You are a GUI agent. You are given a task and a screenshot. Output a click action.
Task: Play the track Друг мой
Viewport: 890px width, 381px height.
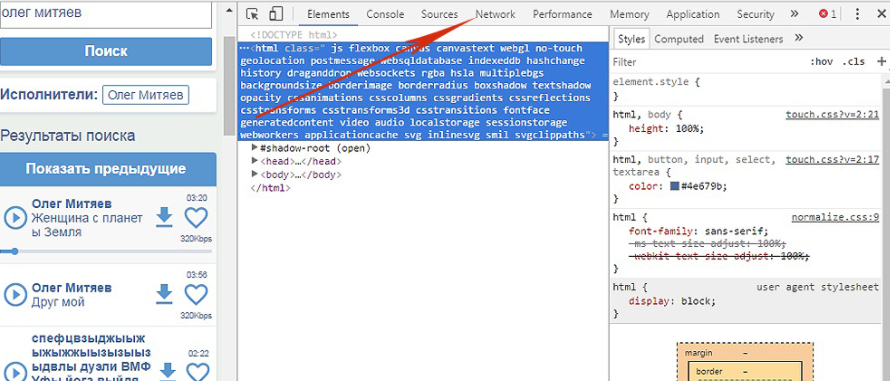[15, 295]
